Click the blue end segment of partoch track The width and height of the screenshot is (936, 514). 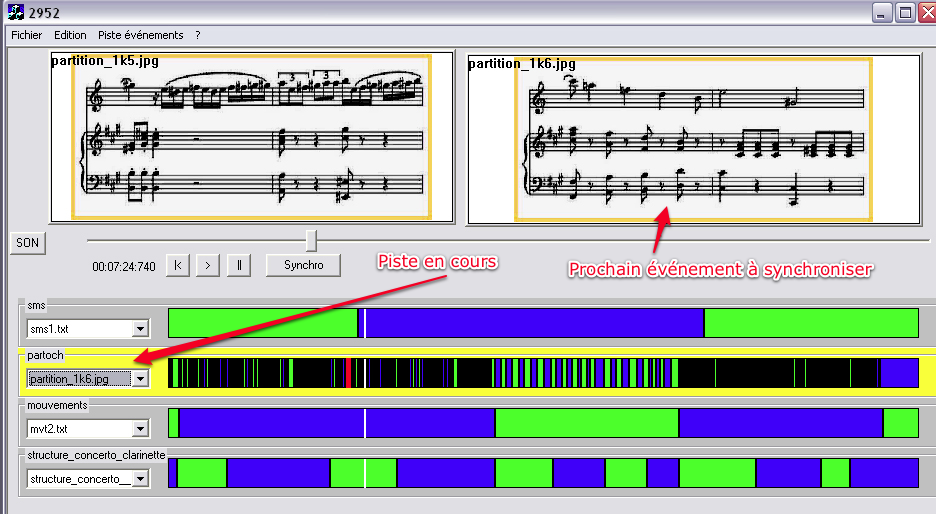point(900,373)
